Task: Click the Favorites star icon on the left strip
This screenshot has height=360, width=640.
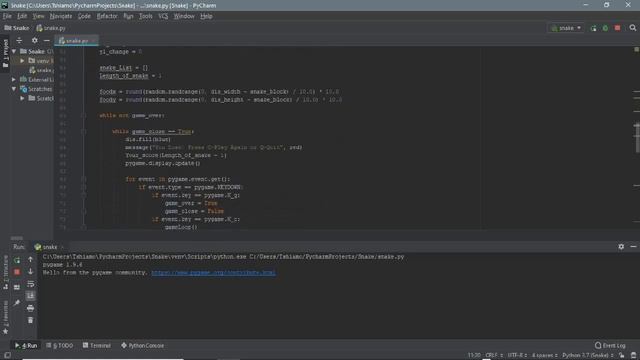Action: pos(5,331)
